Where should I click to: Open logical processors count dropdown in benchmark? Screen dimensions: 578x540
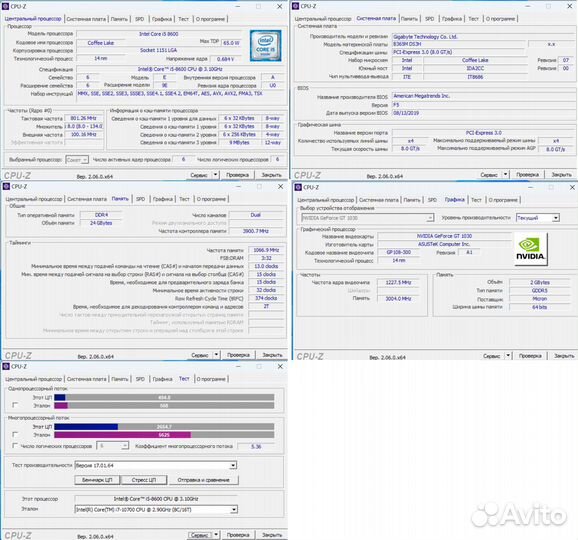[112, 446]
